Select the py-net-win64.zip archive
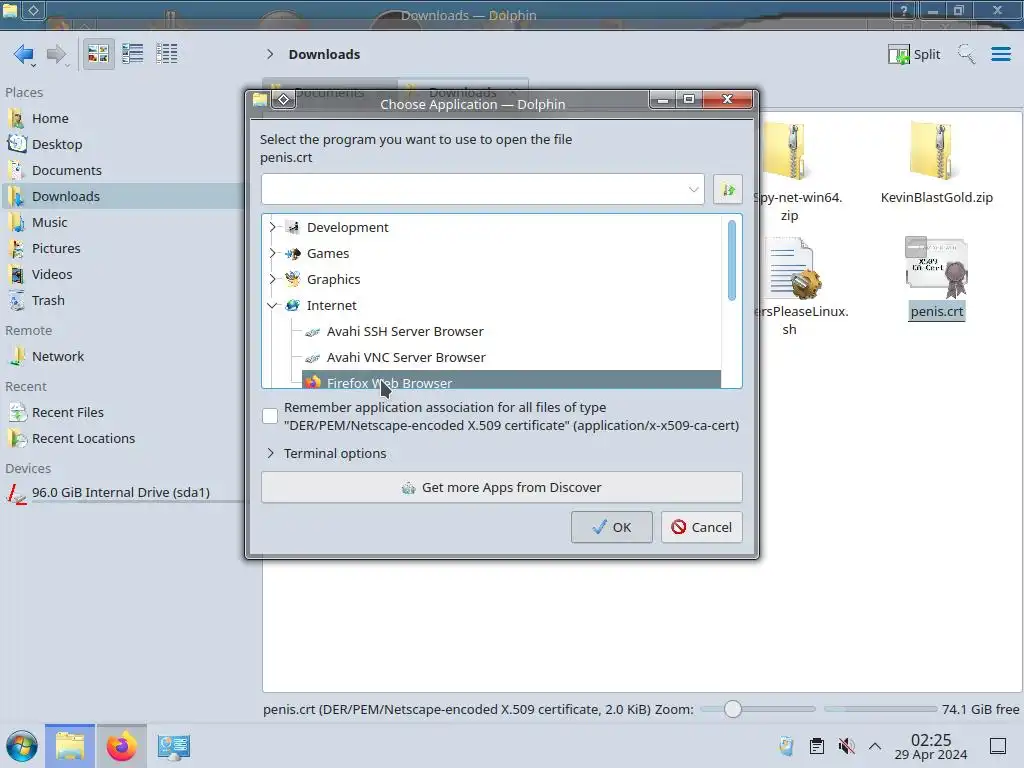The width and height of the screenshot is (1024, 768). [x=793, y=171]
